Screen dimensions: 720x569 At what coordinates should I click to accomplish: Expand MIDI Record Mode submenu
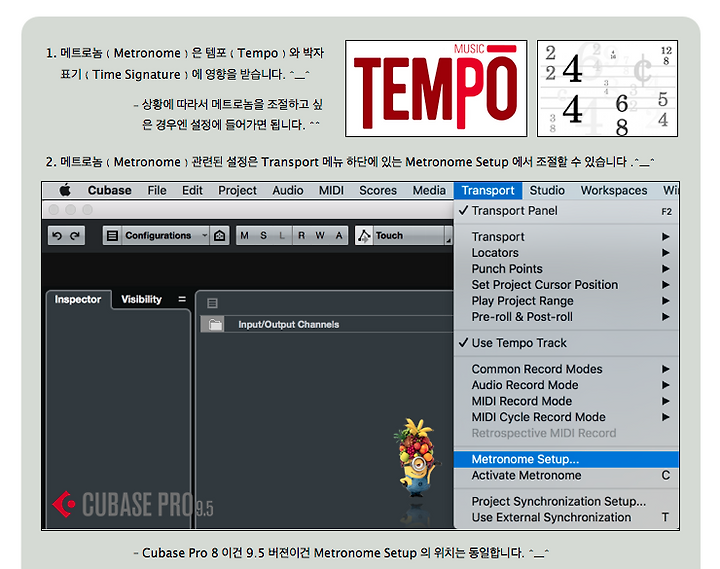[566, 401]
